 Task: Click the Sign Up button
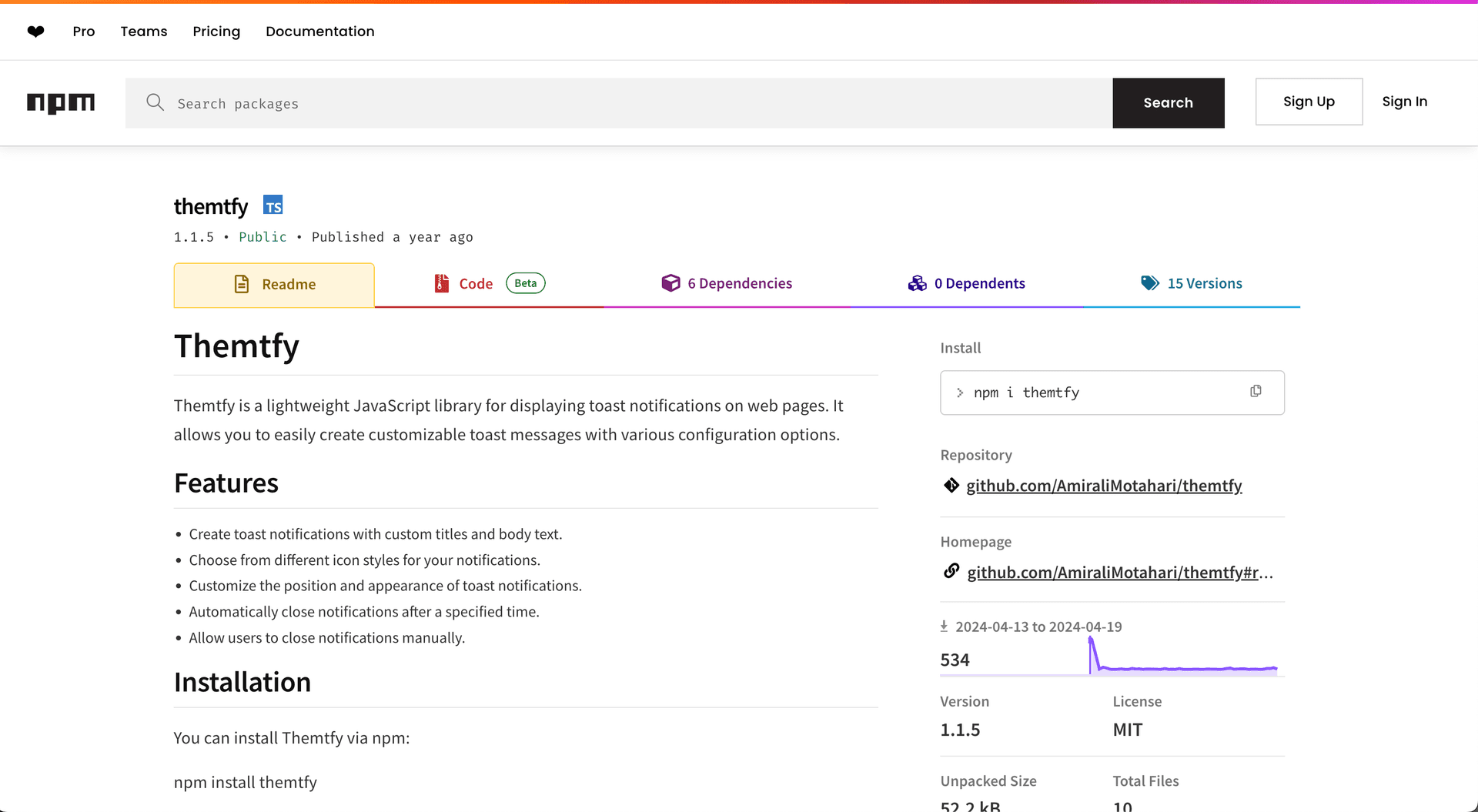[1308, 102]
